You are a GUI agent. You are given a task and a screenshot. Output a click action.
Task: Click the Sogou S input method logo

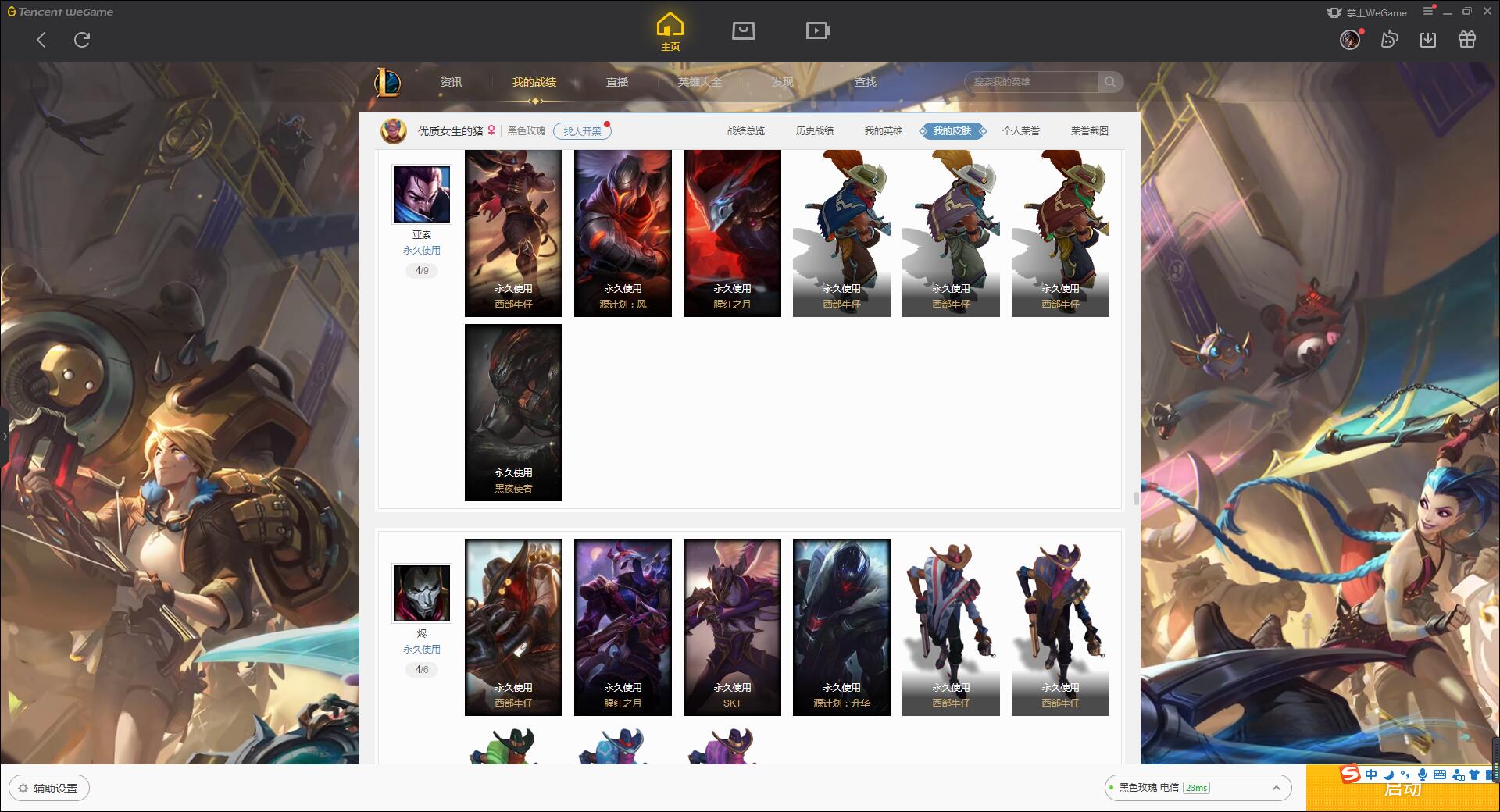(x=1350, y=774)
